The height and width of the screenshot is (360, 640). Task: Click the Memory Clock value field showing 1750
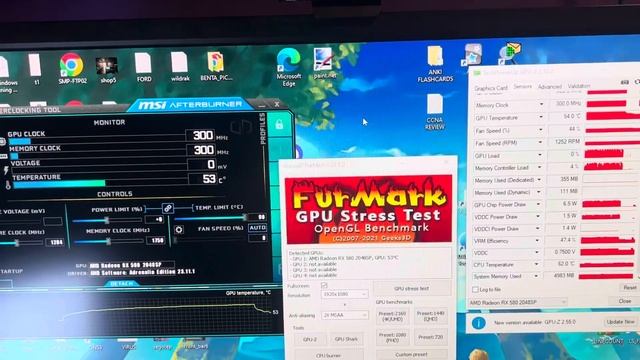[156, 241]
